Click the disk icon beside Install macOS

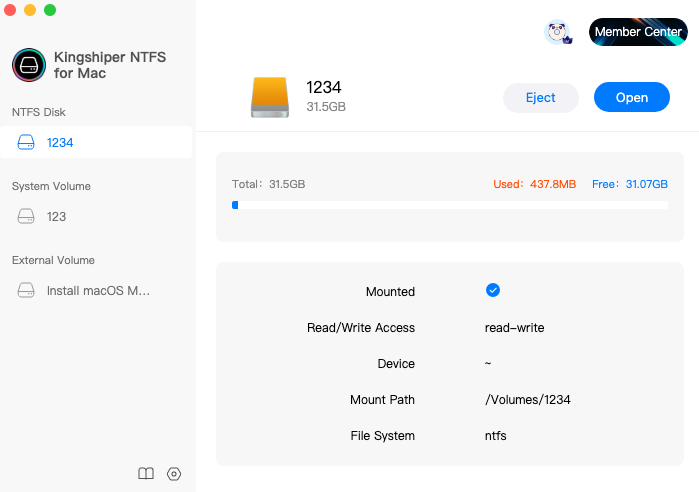pos(26,290)
